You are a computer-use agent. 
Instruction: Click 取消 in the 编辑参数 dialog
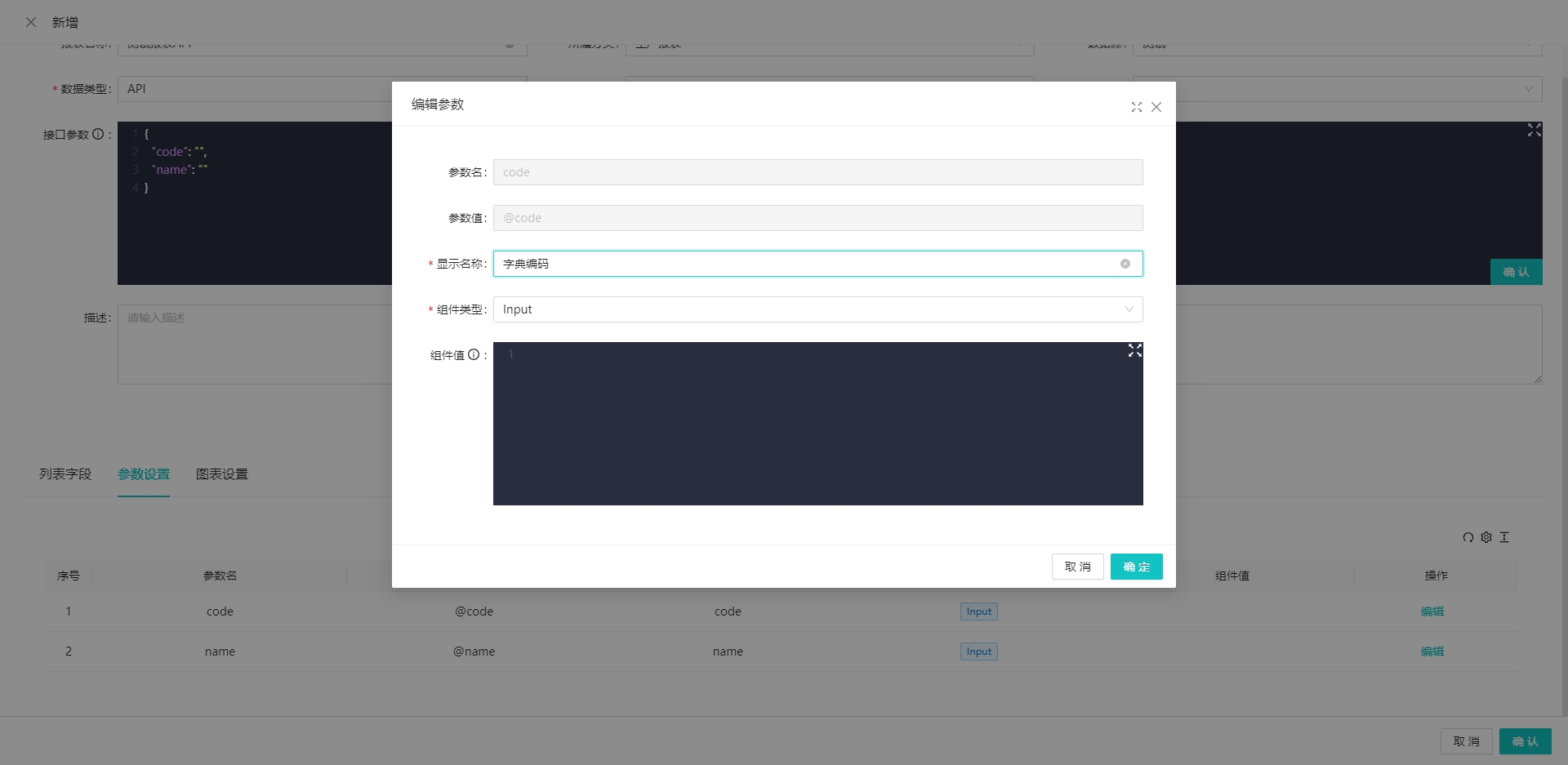(1078, 567)
